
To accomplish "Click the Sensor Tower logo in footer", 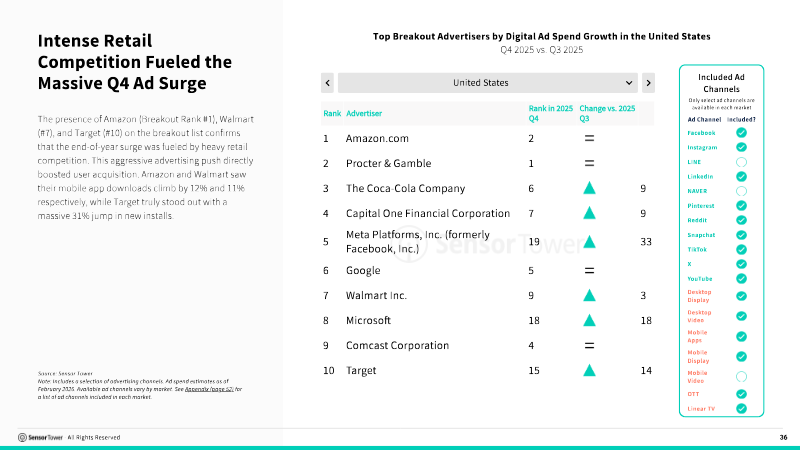I will (x=40, y=437).
